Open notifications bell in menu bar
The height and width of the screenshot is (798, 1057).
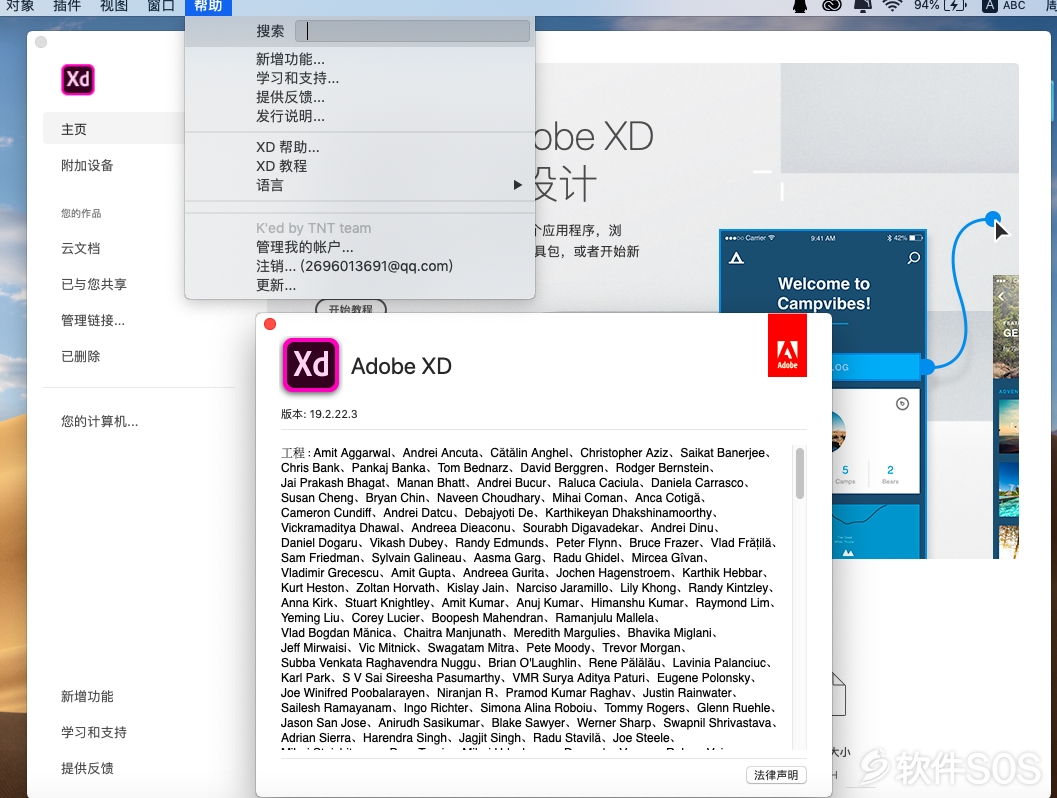pos(862,6)
